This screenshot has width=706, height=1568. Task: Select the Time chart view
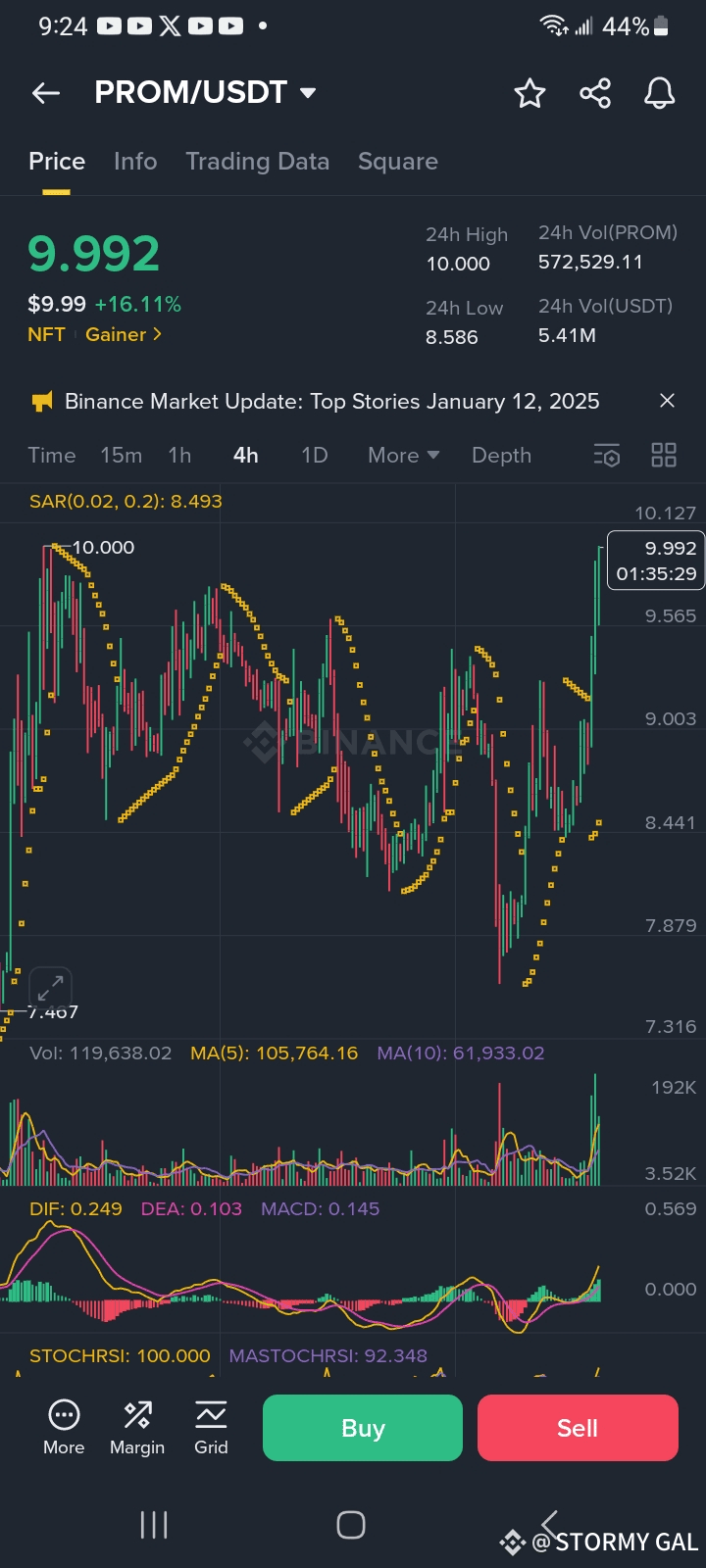(52, 455)
